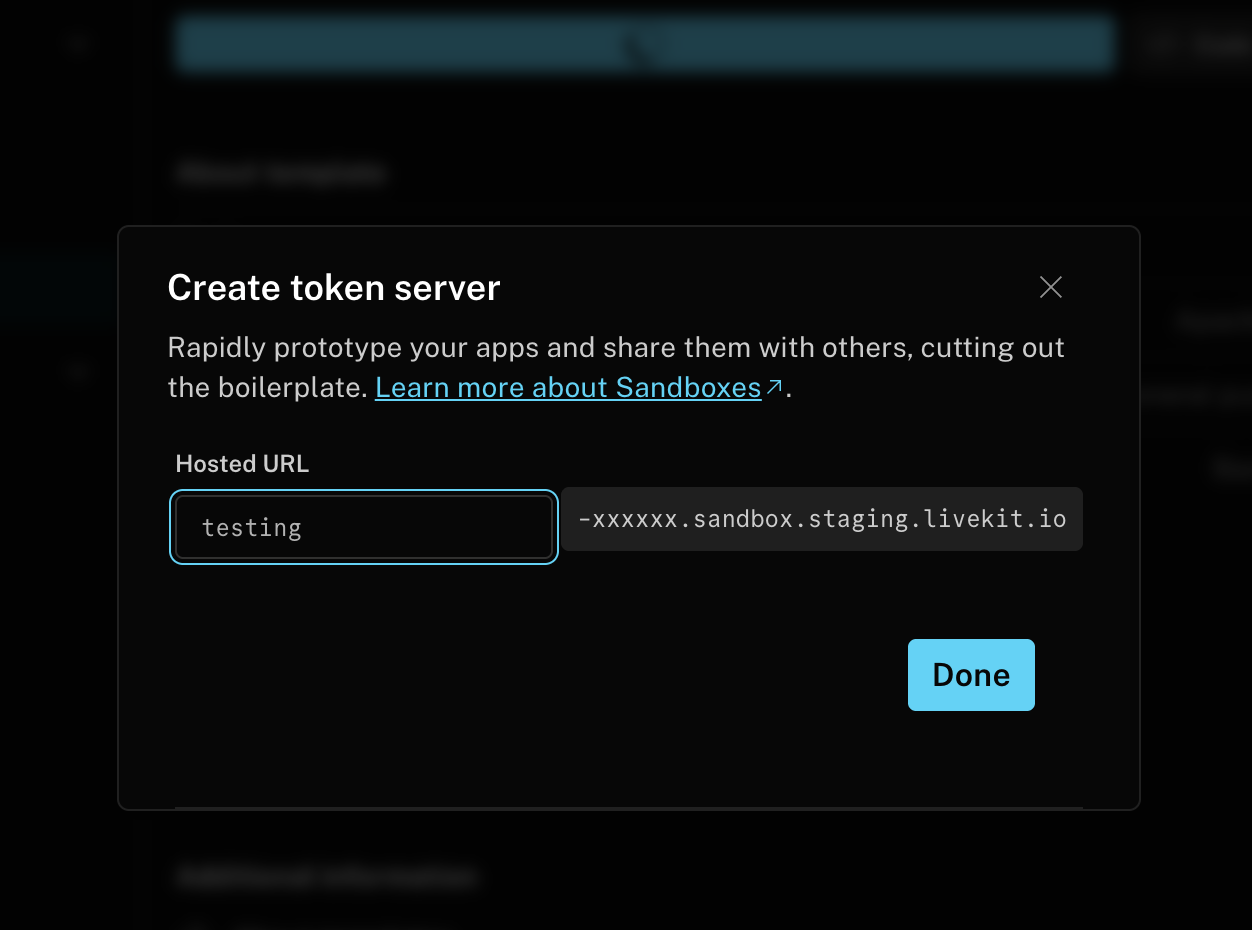
Task: Click the icon inside the blurred teal button
Action: (x=642, y=46)
